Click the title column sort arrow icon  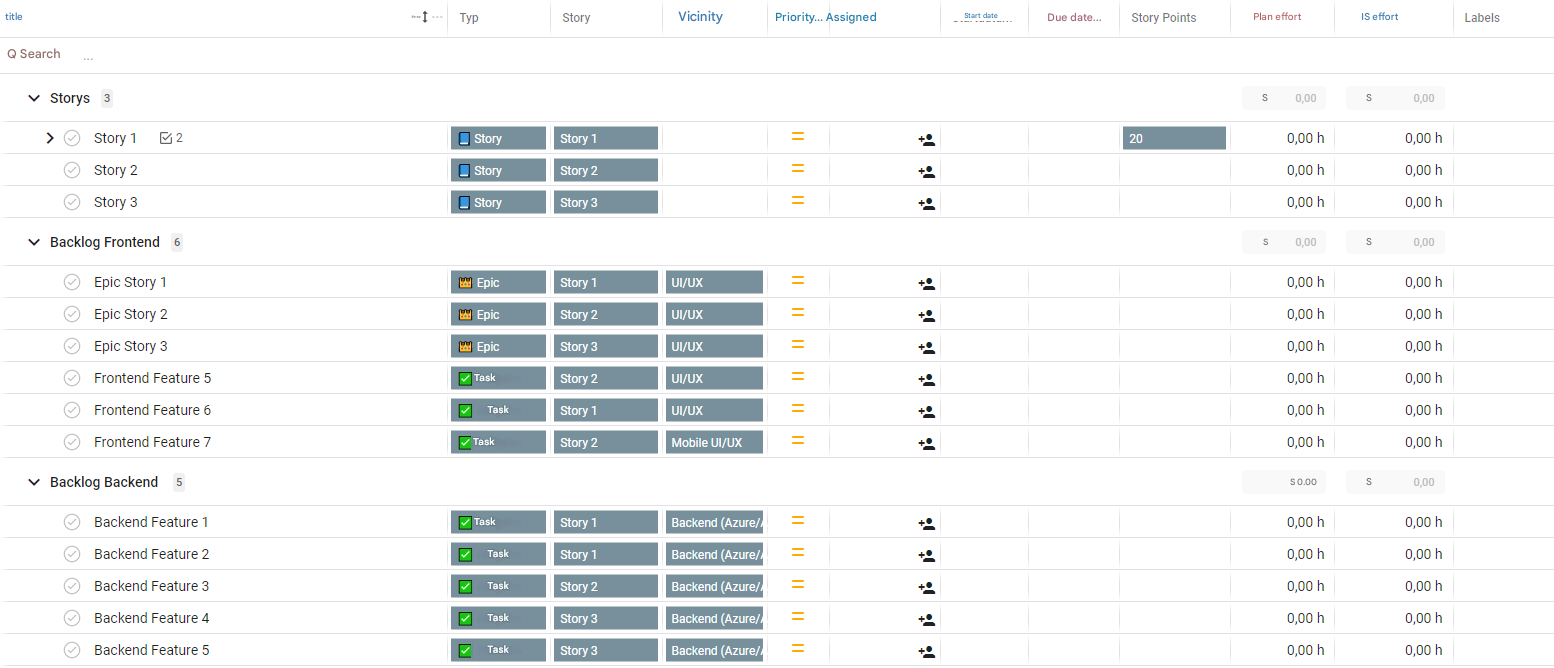(425, 17)
